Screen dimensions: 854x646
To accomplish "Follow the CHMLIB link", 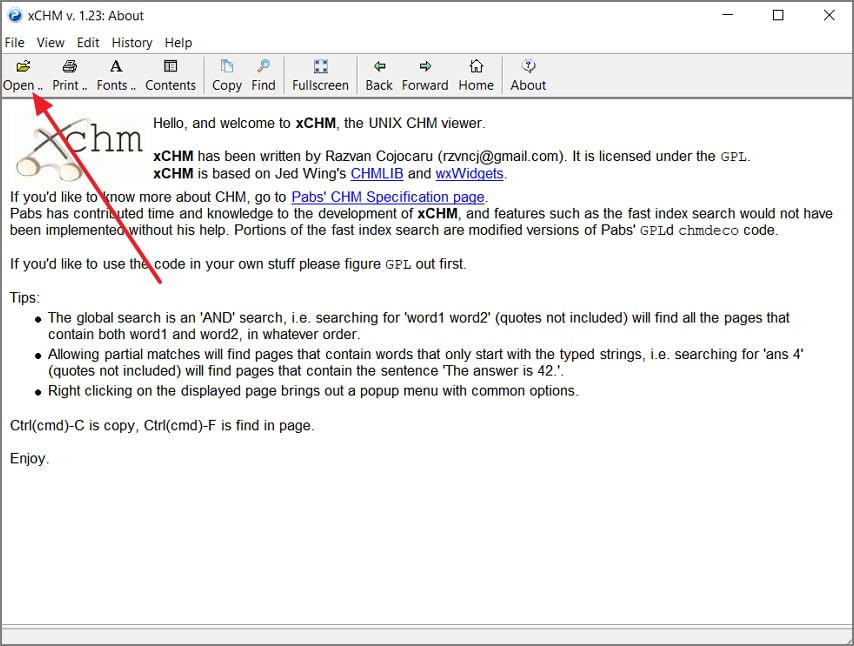I will coord(377,173).
